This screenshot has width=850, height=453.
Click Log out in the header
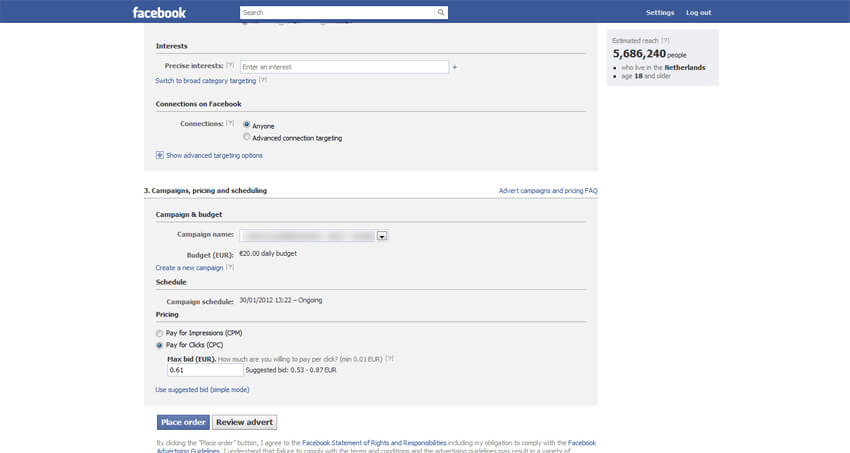point(698,12)
